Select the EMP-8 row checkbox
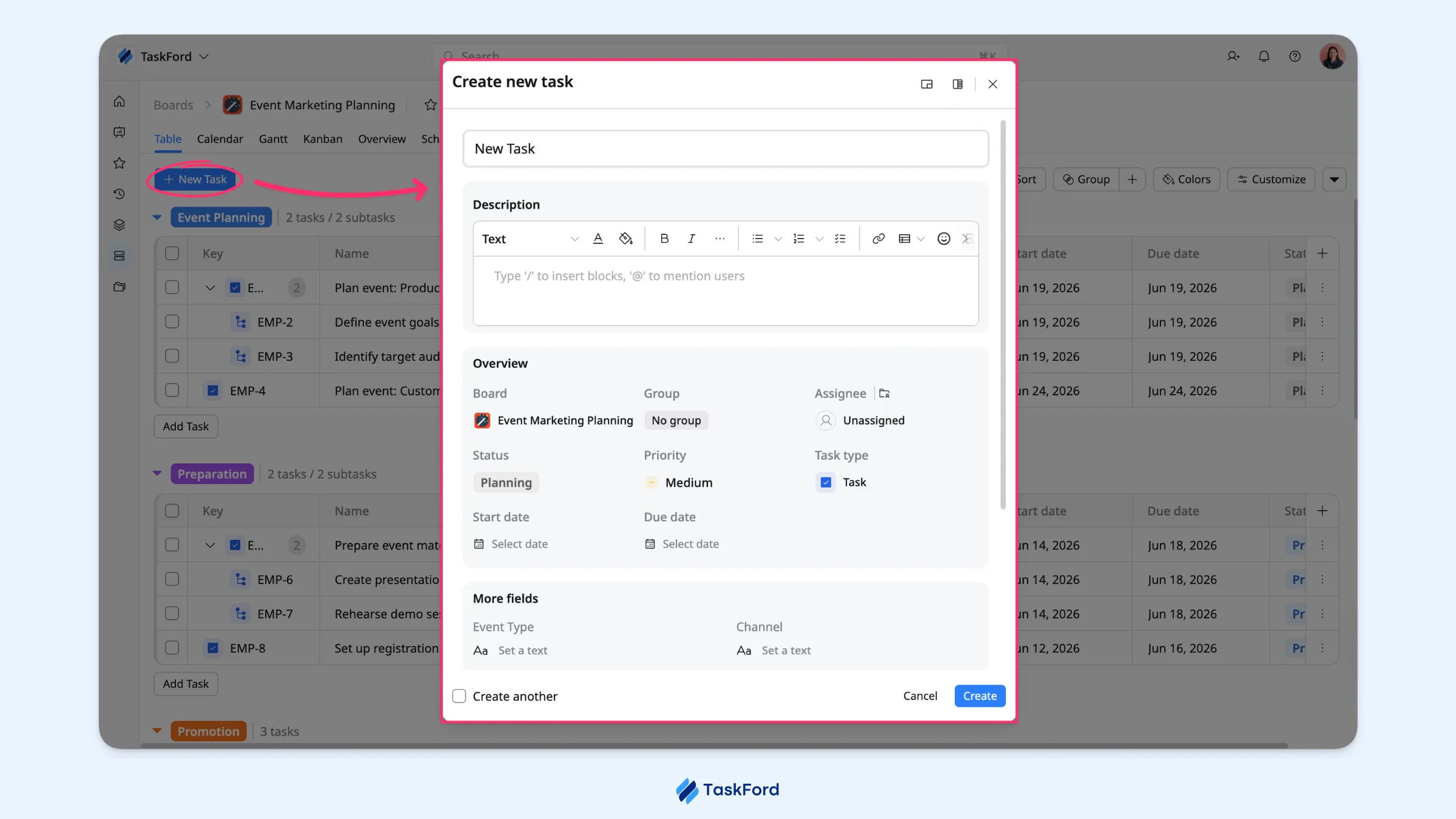This screenshot has width=1456, height=819. click(172, 647)
